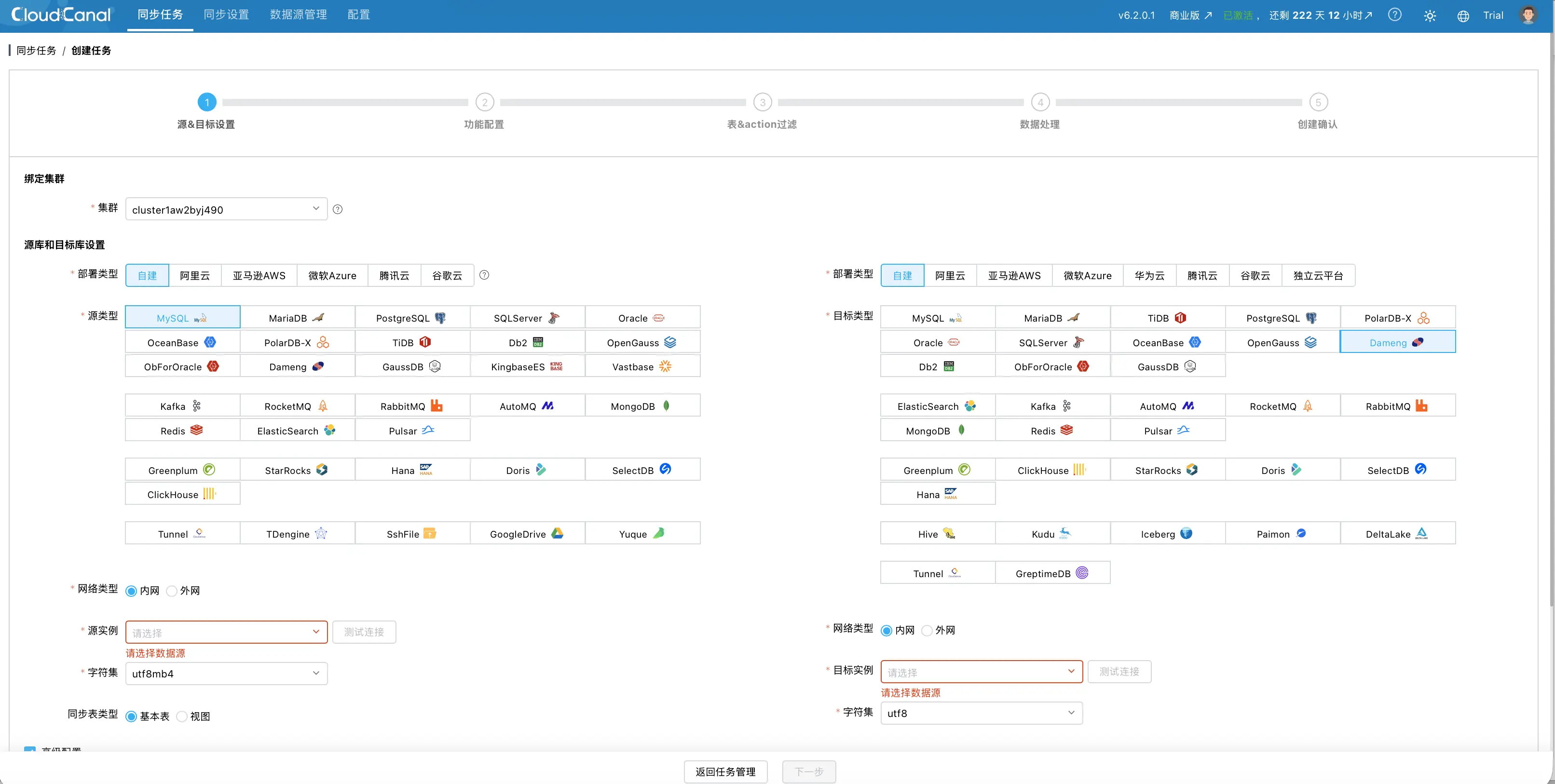
Task: Select Oracle as source type
Action: [642, 317]
